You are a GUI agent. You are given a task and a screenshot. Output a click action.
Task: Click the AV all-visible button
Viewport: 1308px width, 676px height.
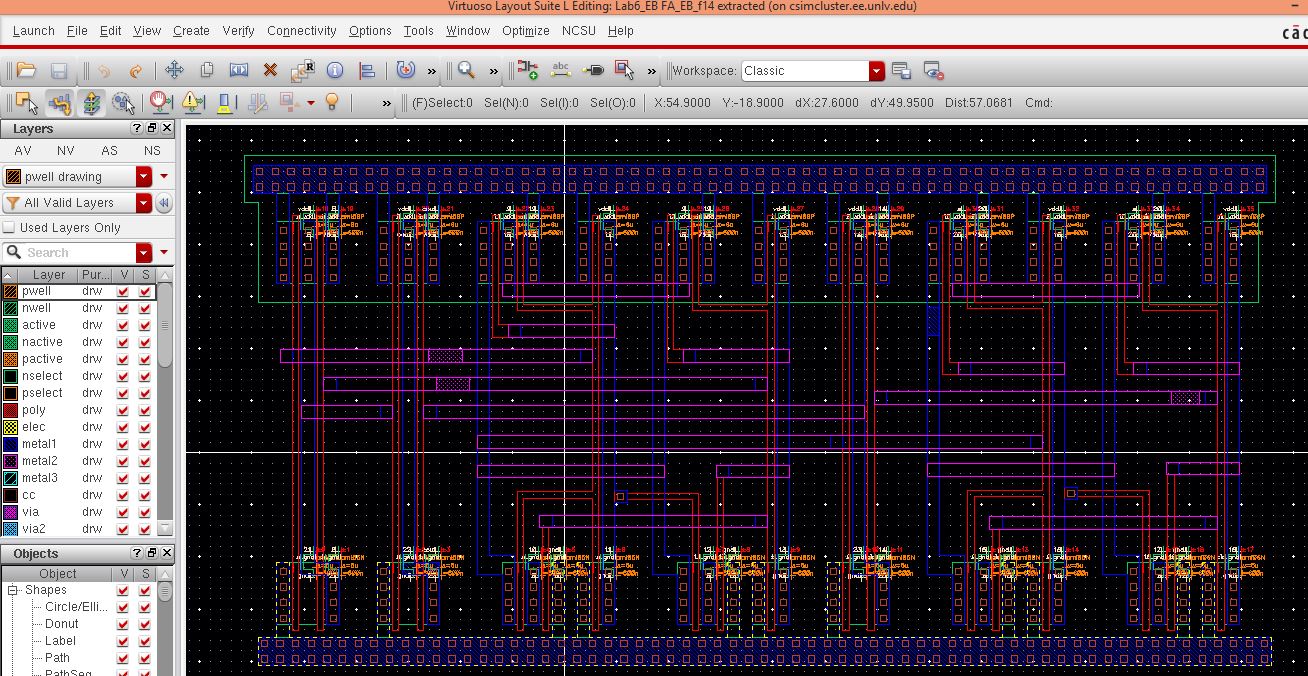[x=22, y=151]
